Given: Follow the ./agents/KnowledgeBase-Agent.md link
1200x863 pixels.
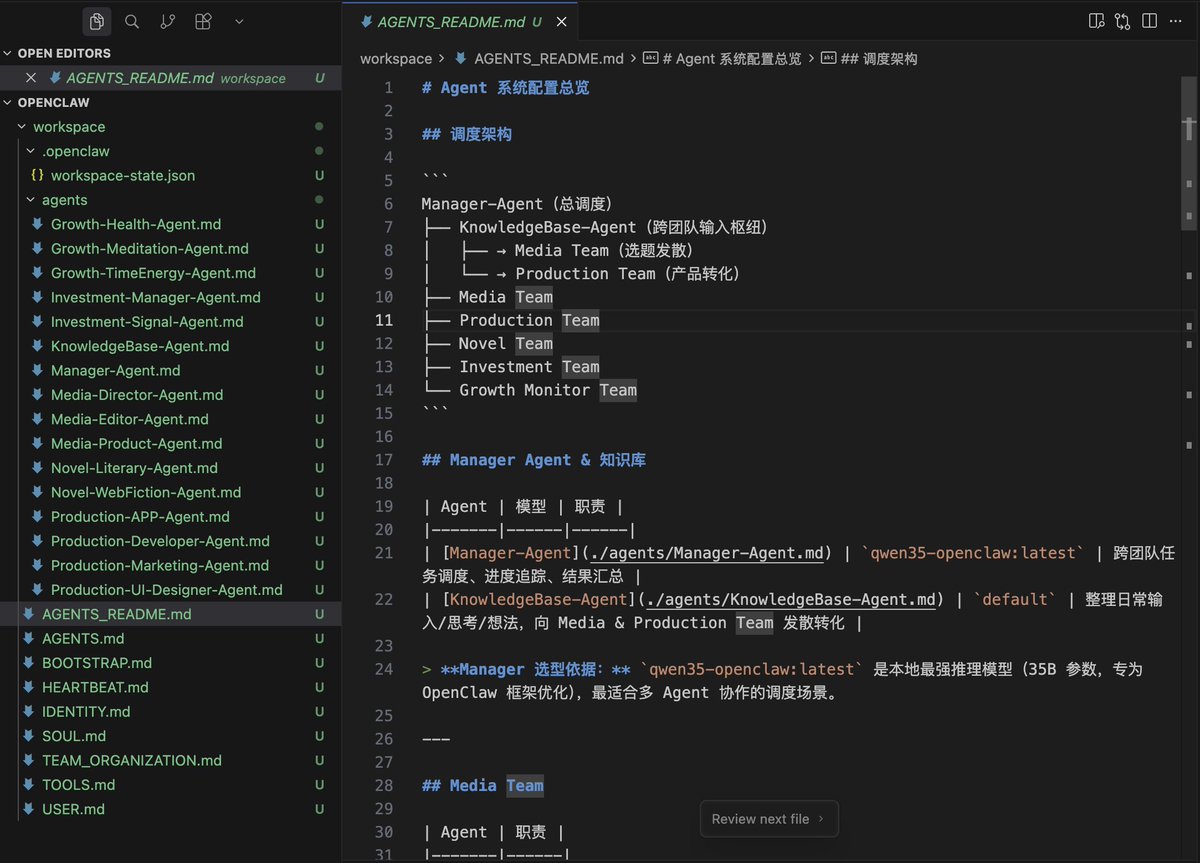Looking at the screenshot, I should (x=790, y=599).
